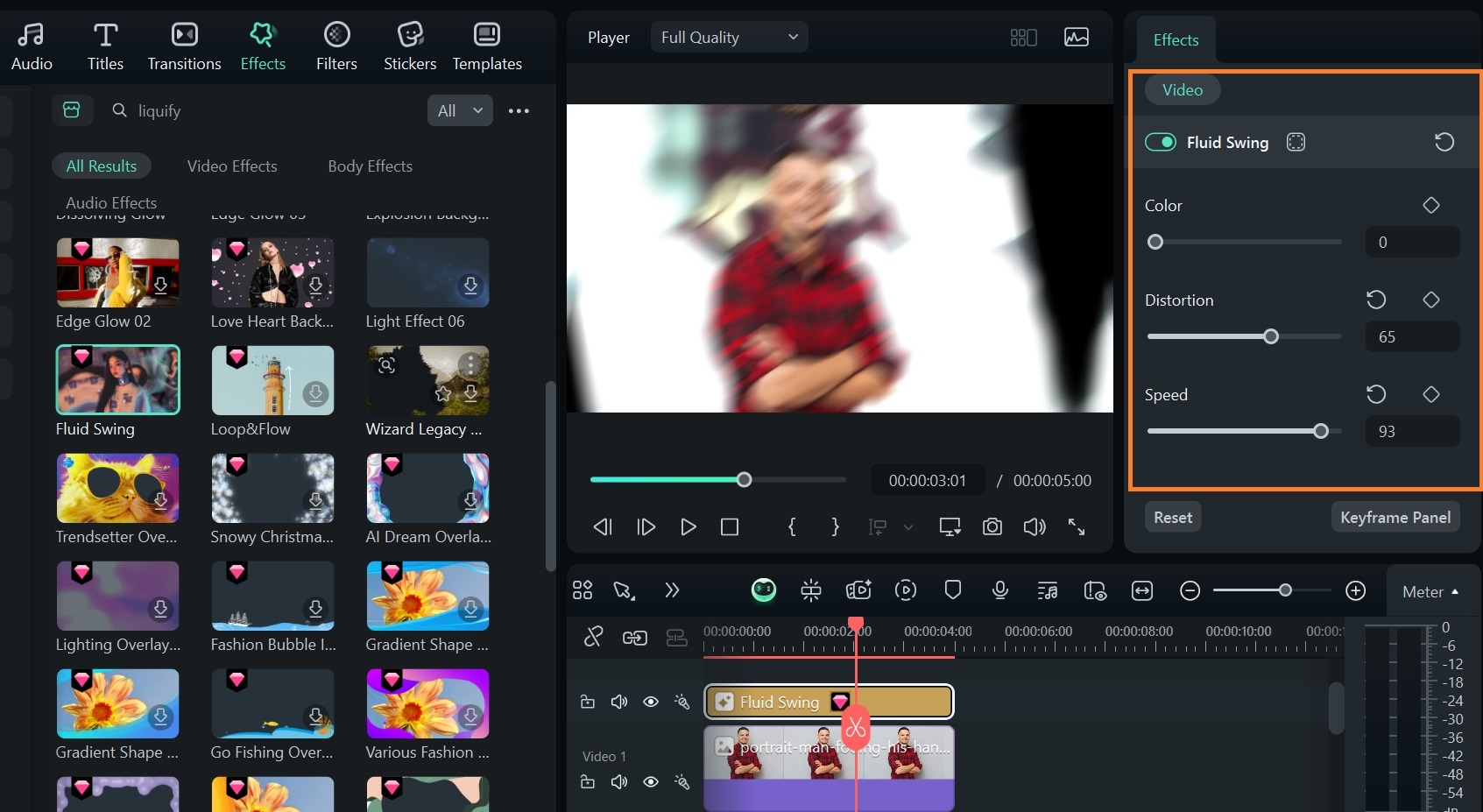Zoom out the timeline with minus icon
Screen dimensions: 1483x812
tap(1190, 590)
